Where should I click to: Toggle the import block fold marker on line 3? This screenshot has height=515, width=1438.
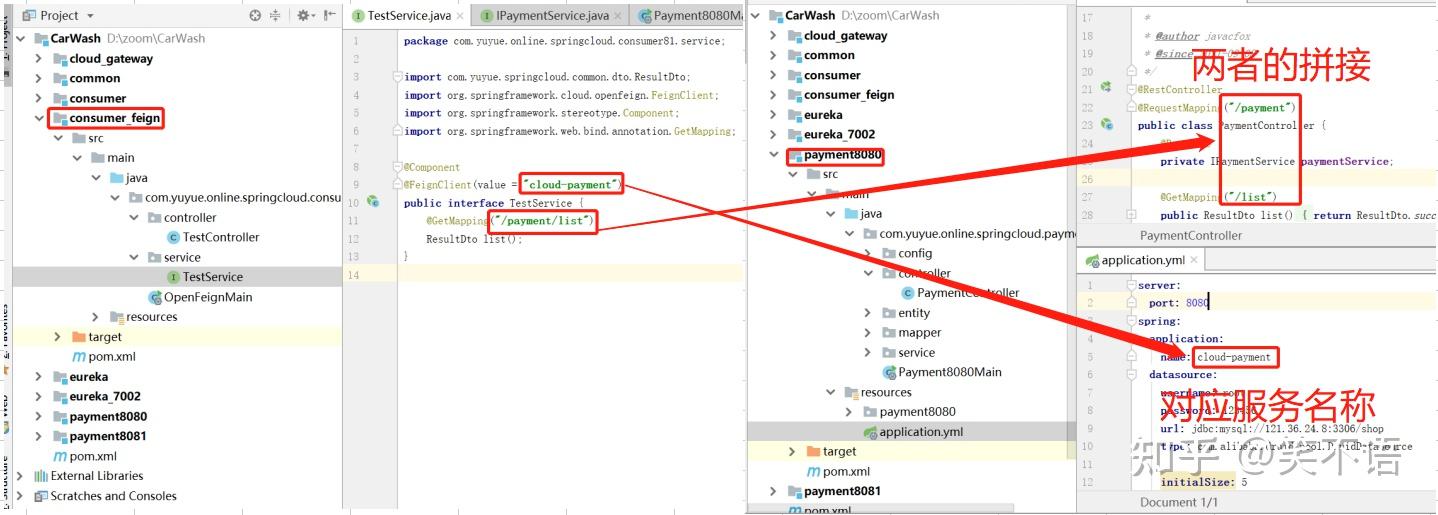[x=397, y=77]
